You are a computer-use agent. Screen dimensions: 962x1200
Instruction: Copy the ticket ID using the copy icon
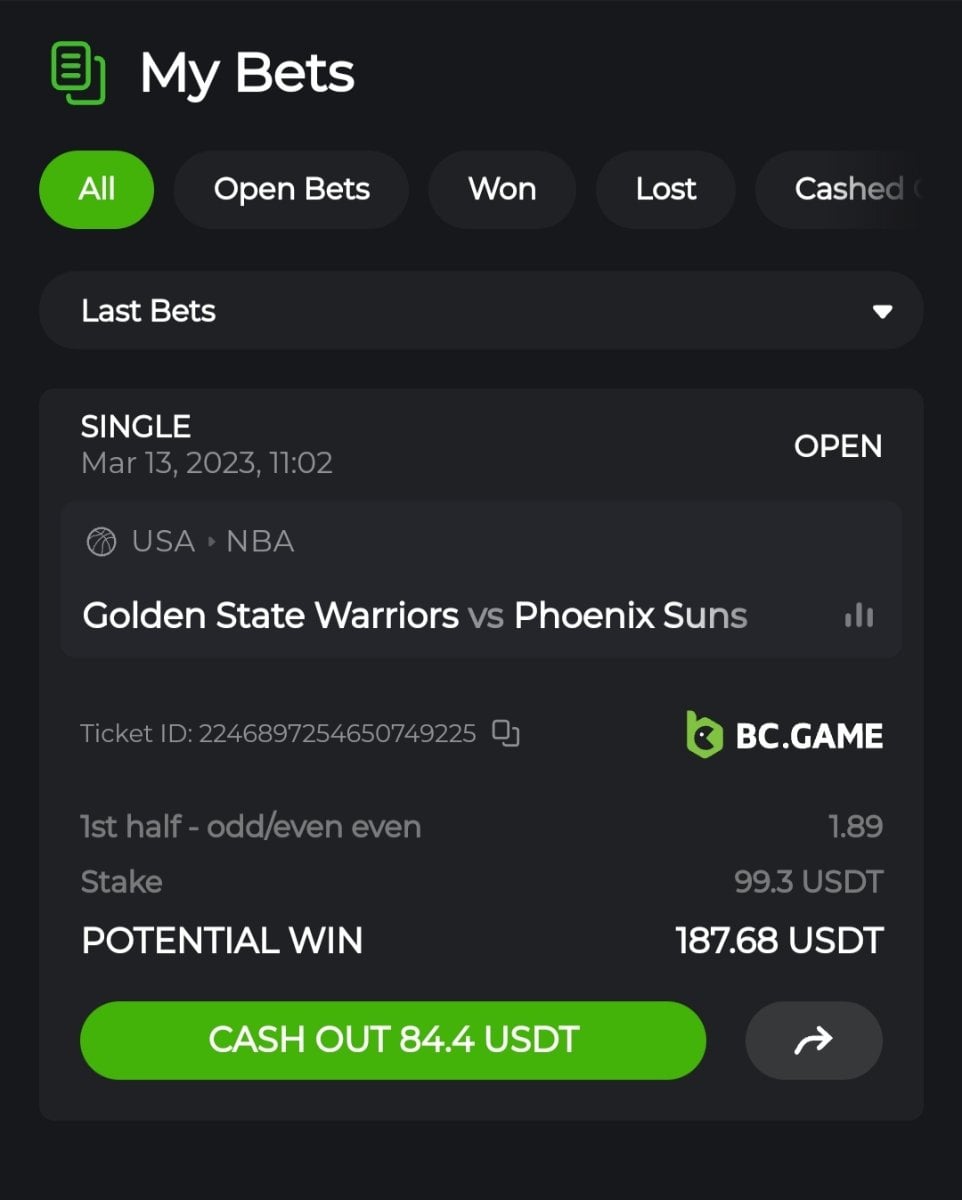(x=506, y=733)
